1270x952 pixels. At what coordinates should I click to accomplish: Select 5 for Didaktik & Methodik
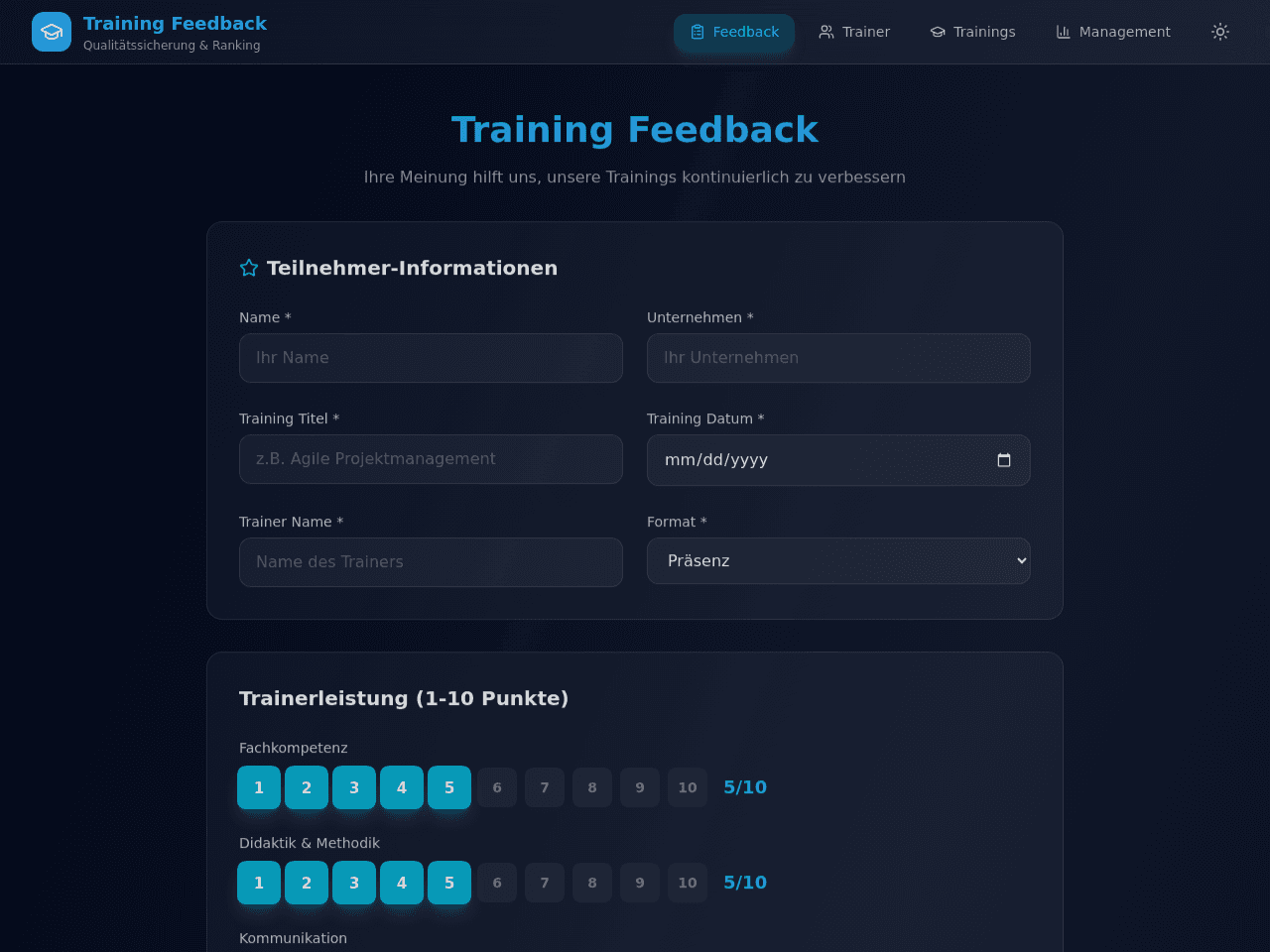(449, 883)
